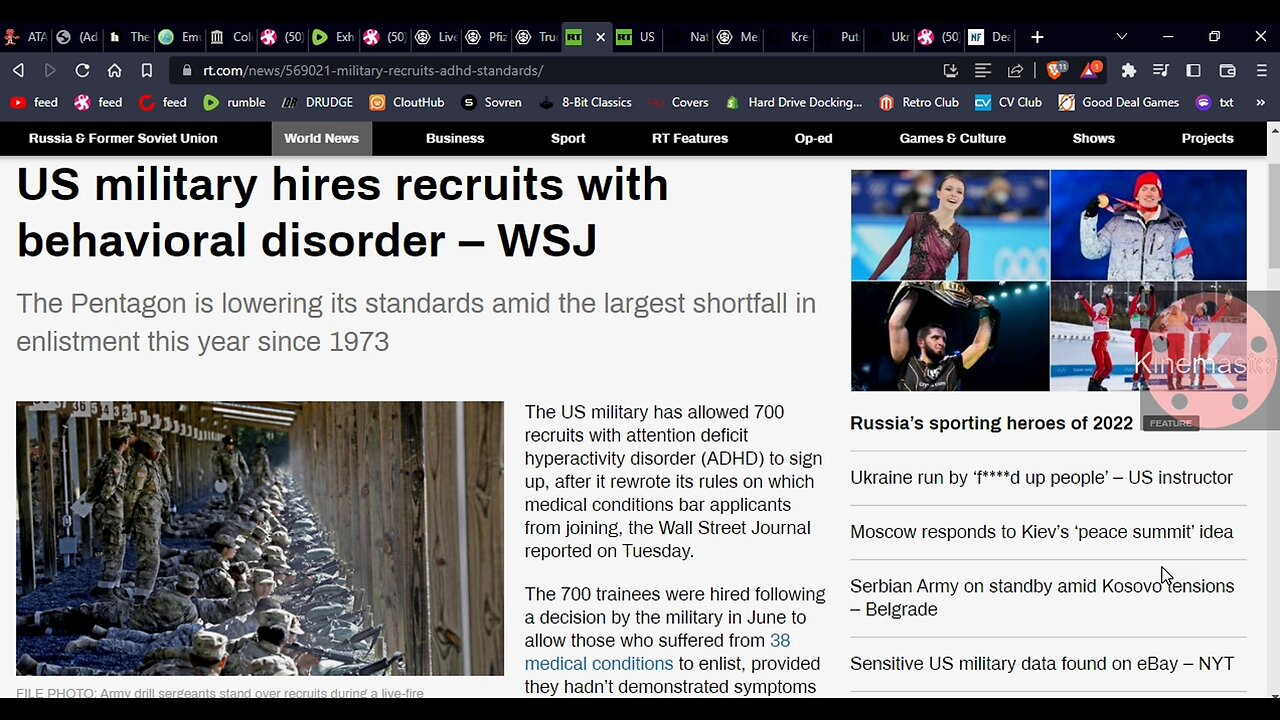This screenshot has width=1280, height=720.
Task: Open the browser hamburger menu
Action: 1260,70
